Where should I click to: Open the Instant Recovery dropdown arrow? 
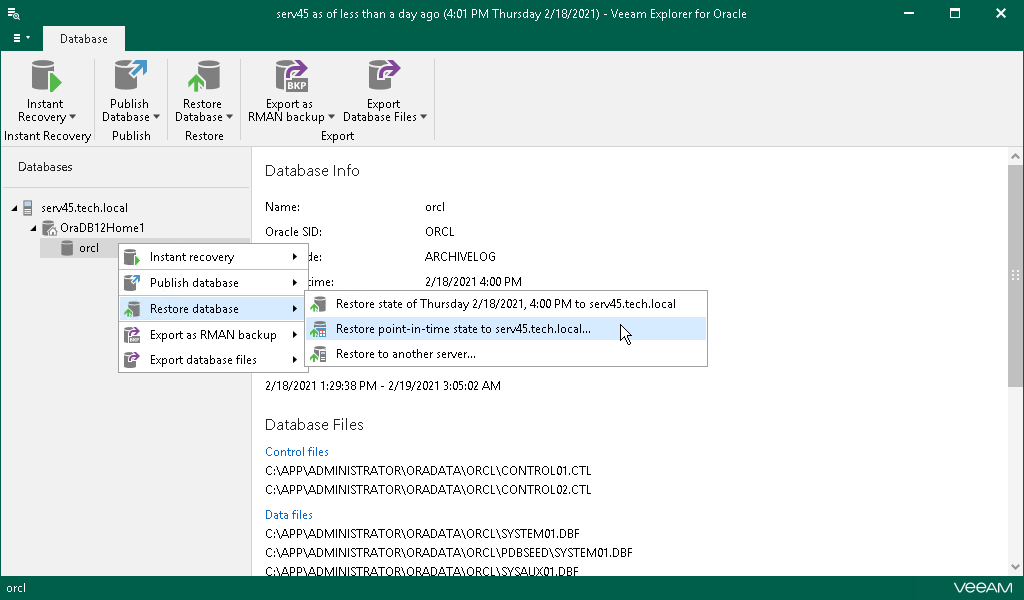tap(72, 117)
